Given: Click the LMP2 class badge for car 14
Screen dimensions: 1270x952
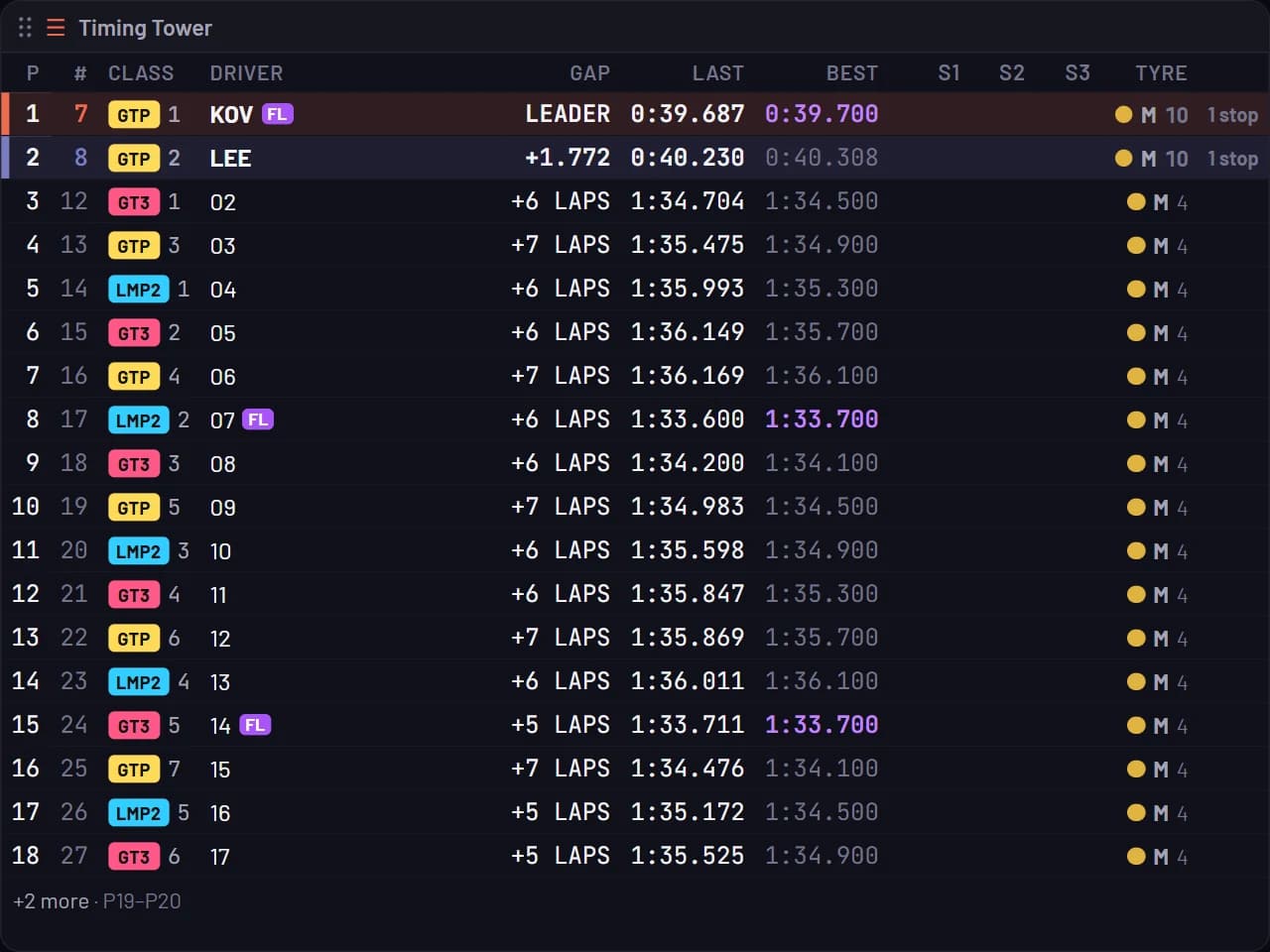Looking at the screenshot, I should point(138,290).
